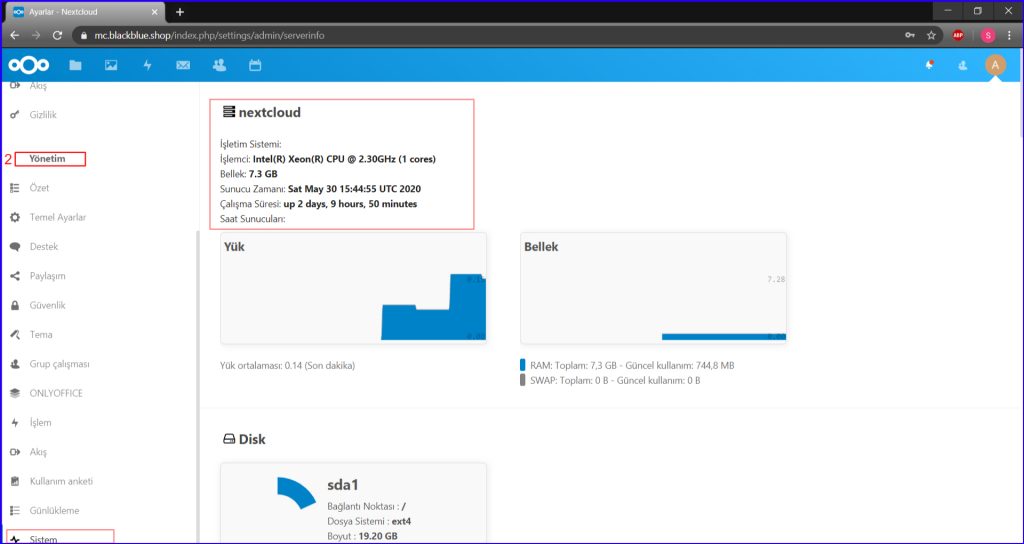Viewport: 1024px width, 544px height.
Task: Open the Calendar icon in header
Action: click(x=255, y=65)
